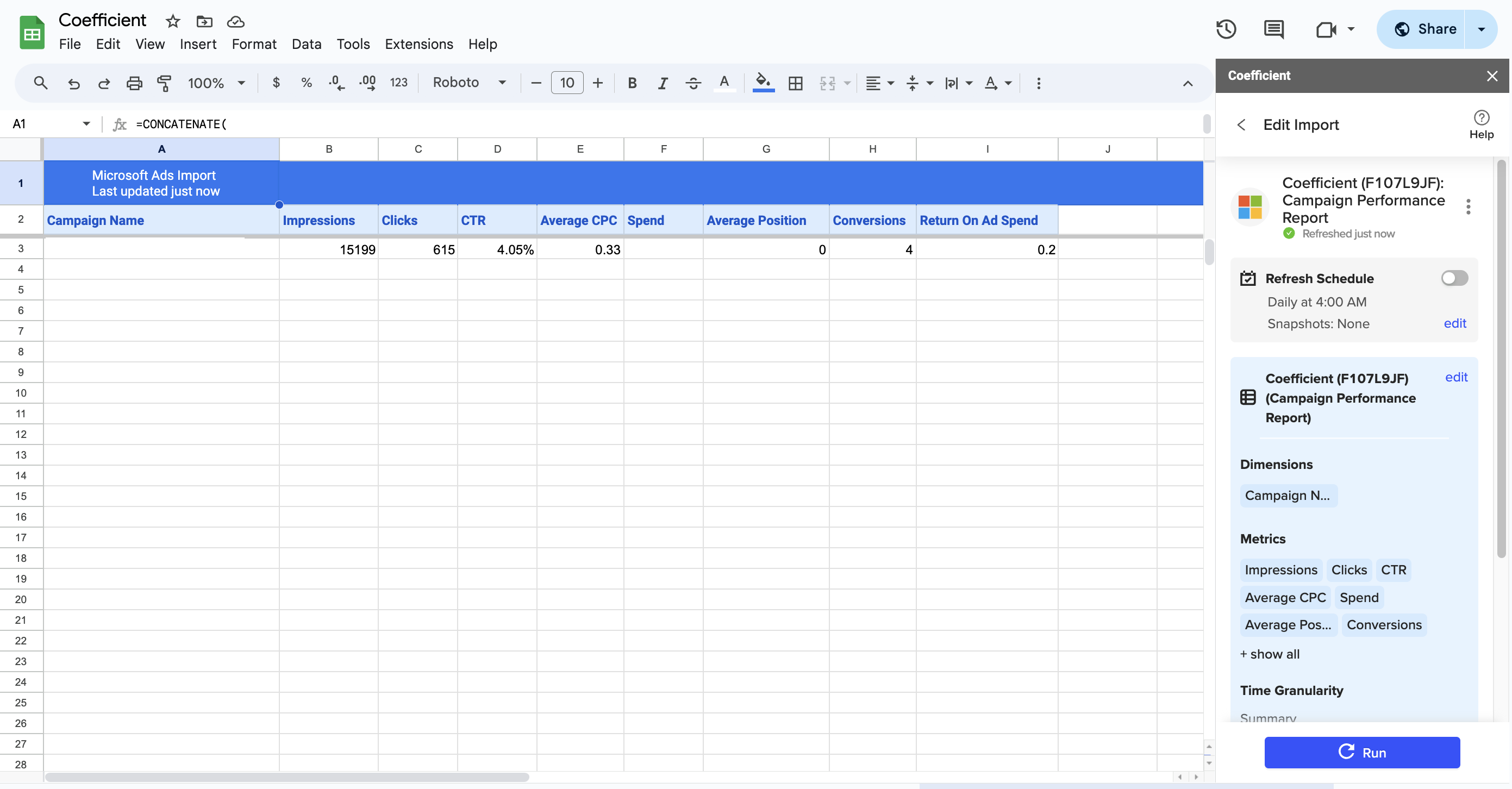
Task: Open the File menu
Action: [x=69, y=45]
